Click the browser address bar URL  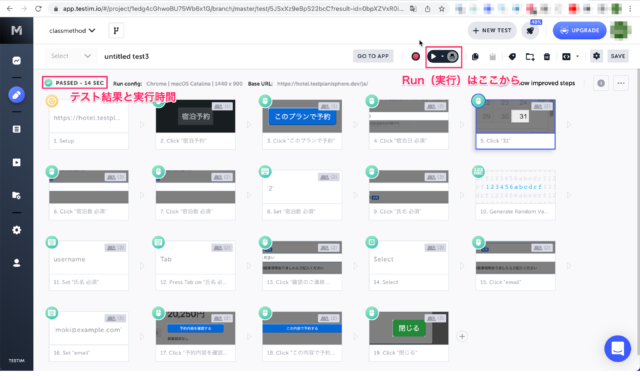pos(233,9)
